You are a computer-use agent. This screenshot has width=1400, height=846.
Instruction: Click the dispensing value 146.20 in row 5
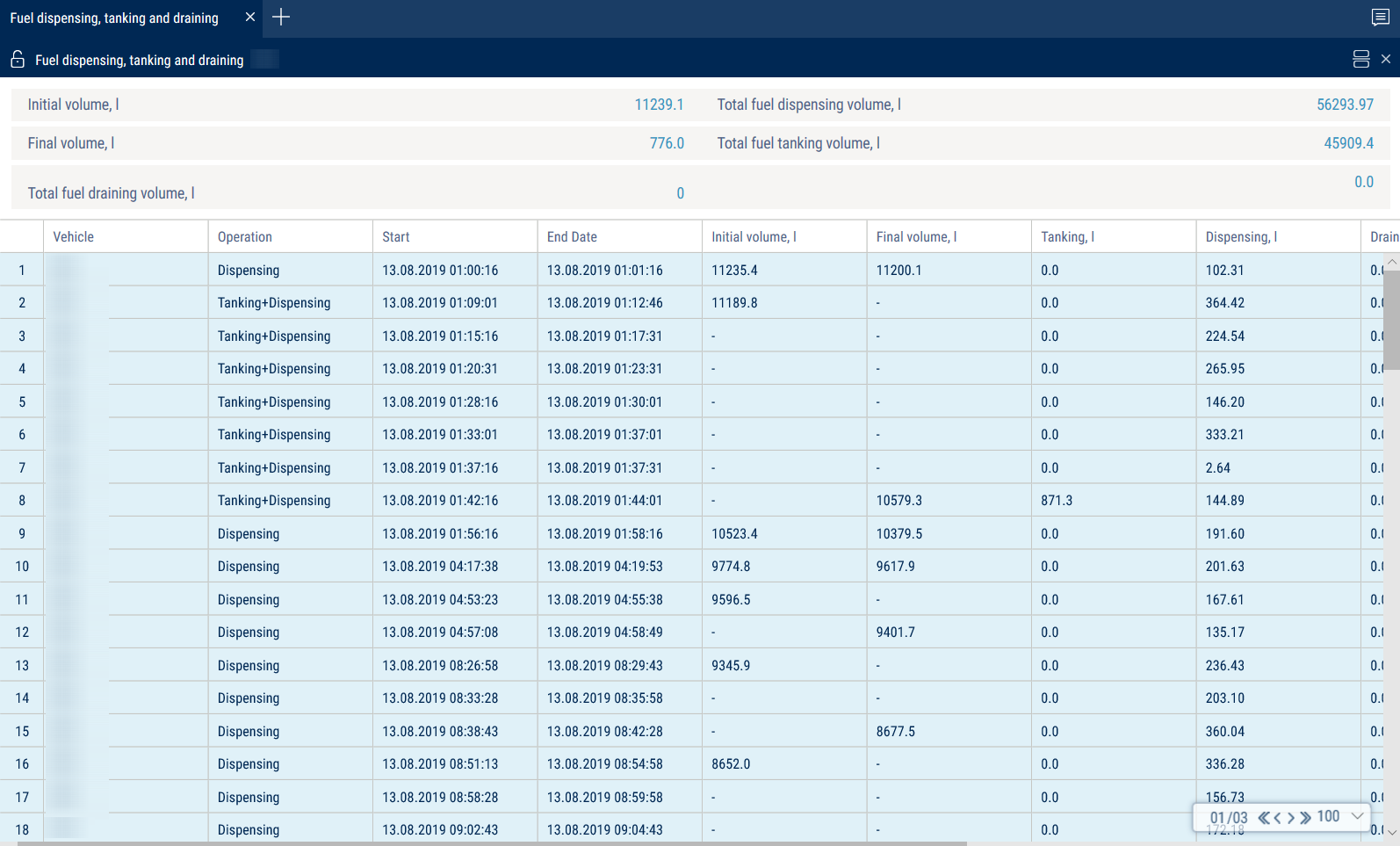pyautogui.click(x=1224, y=402)
